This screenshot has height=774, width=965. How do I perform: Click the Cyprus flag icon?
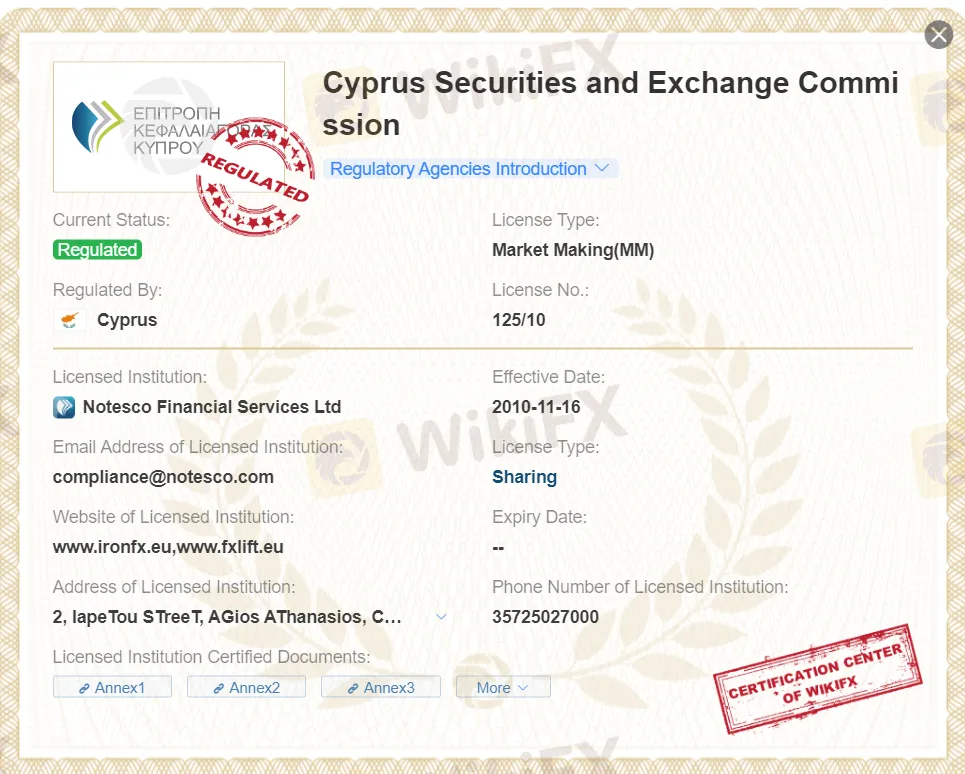[x=70, y=320]
